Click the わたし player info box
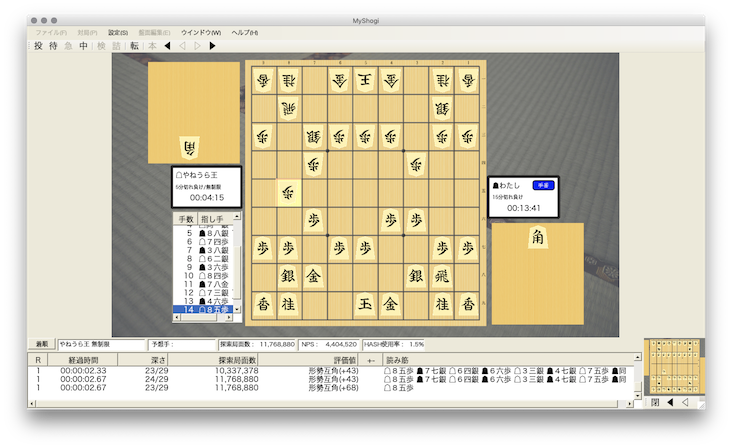 tap(523, 197)
